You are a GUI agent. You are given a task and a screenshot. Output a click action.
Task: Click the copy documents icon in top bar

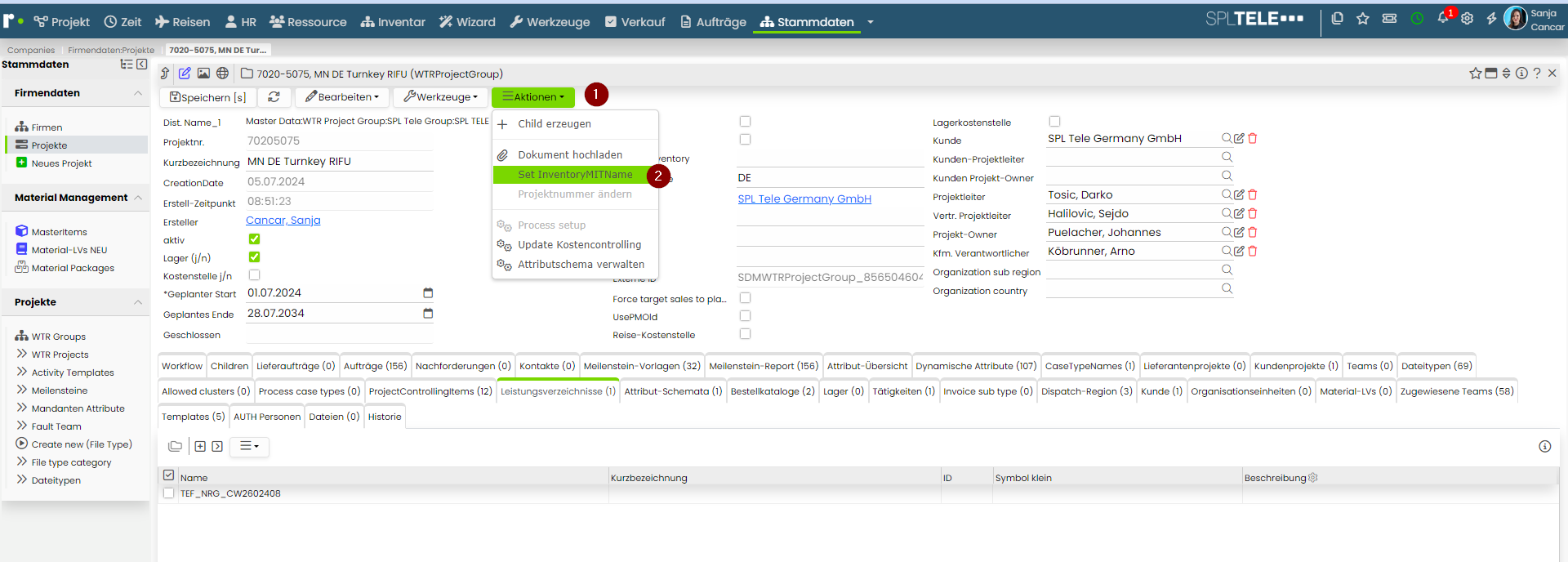1337,18
